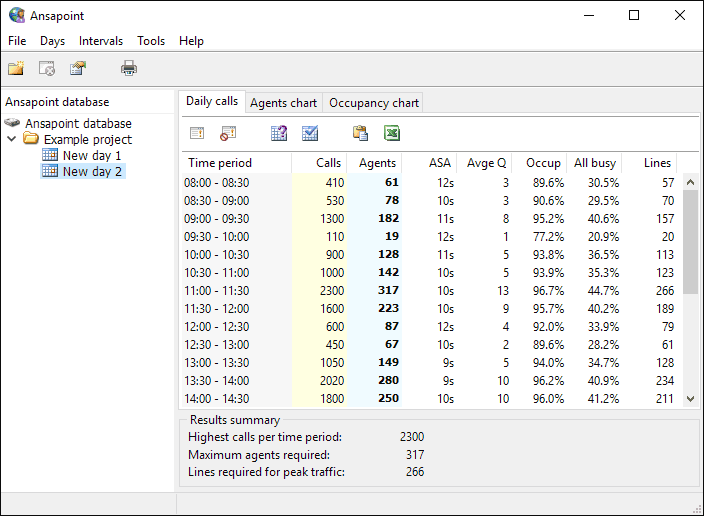Click the Ansapoint database drive icon
The image size is (704, 516).
(x=13, y=123)
